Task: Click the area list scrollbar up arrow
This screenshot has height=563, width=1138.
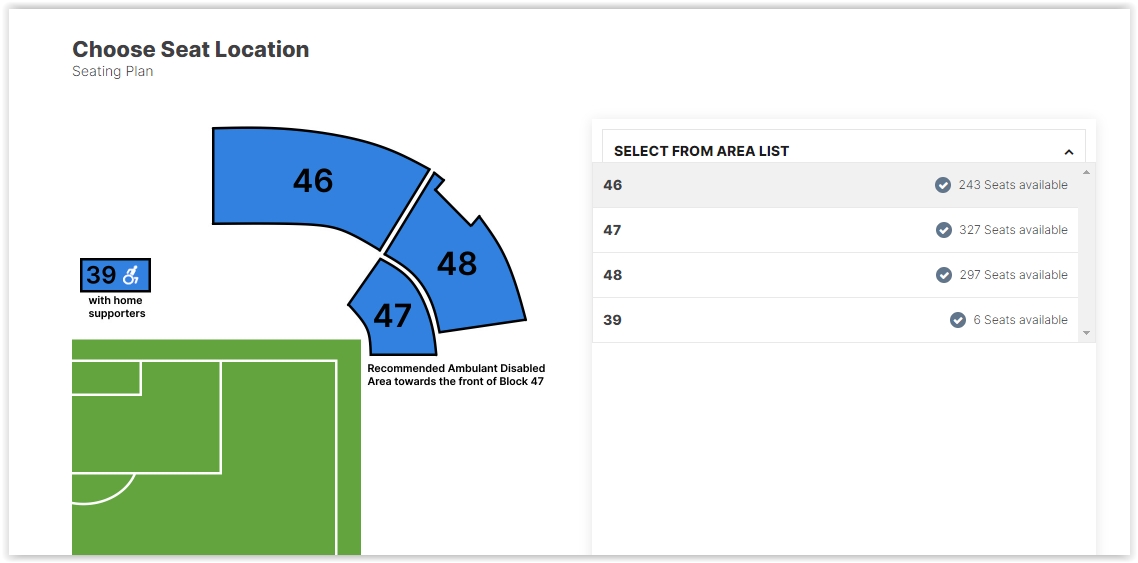Action: (x=1086, y=172)
